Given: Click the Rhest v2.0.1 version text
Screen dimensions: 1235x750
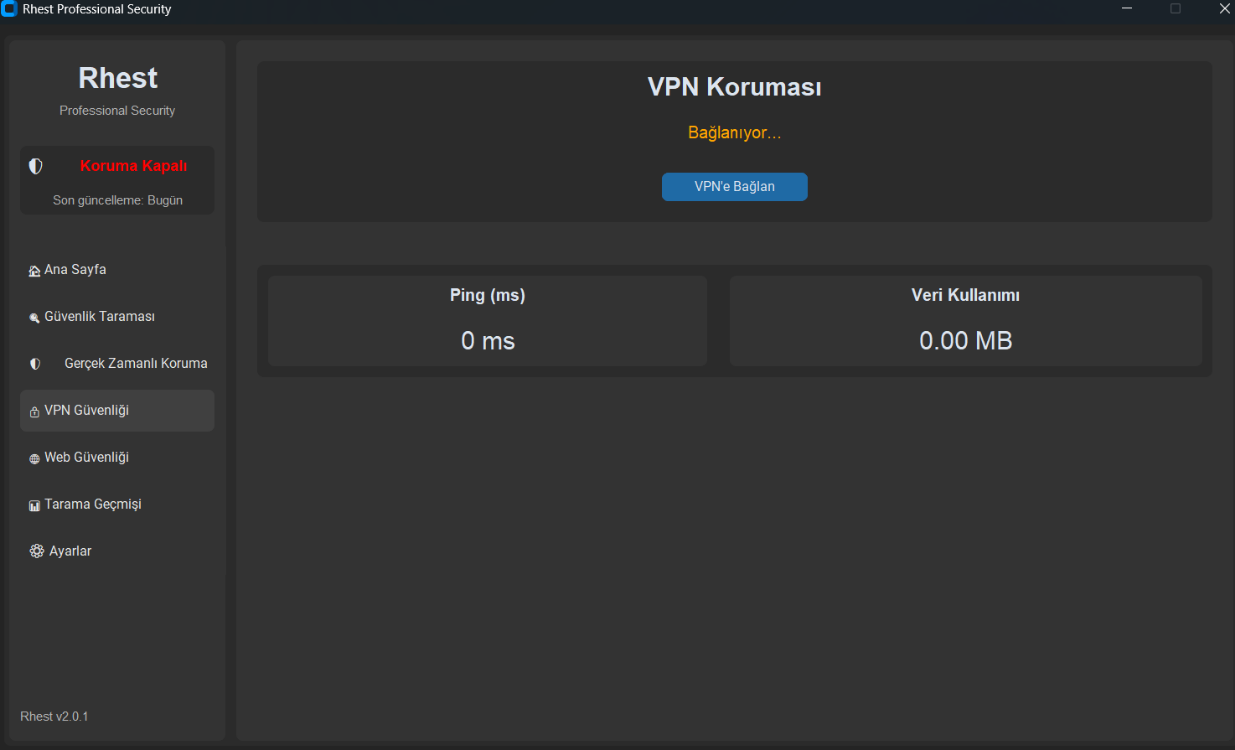Looking at the screenshot, I should tap(54, 717).
